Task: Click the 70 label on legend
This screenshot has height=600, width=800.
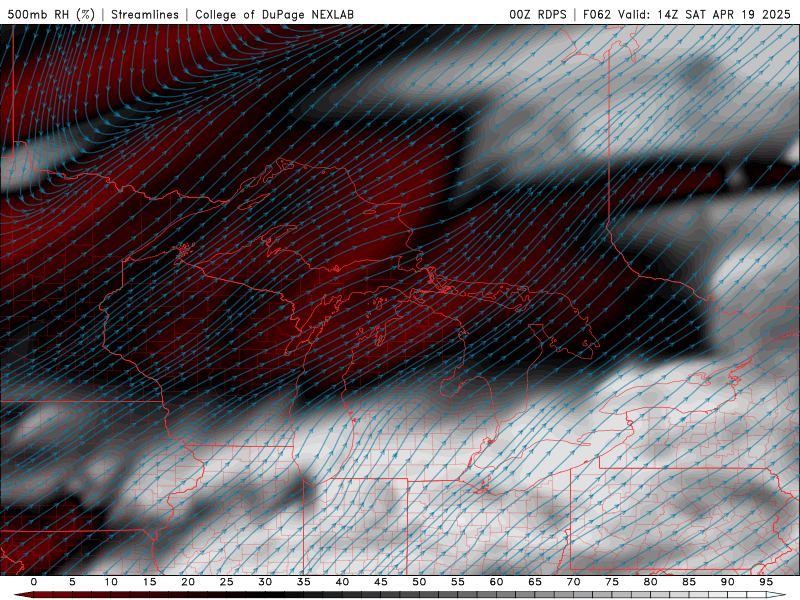Action: (x=573, y=582)
